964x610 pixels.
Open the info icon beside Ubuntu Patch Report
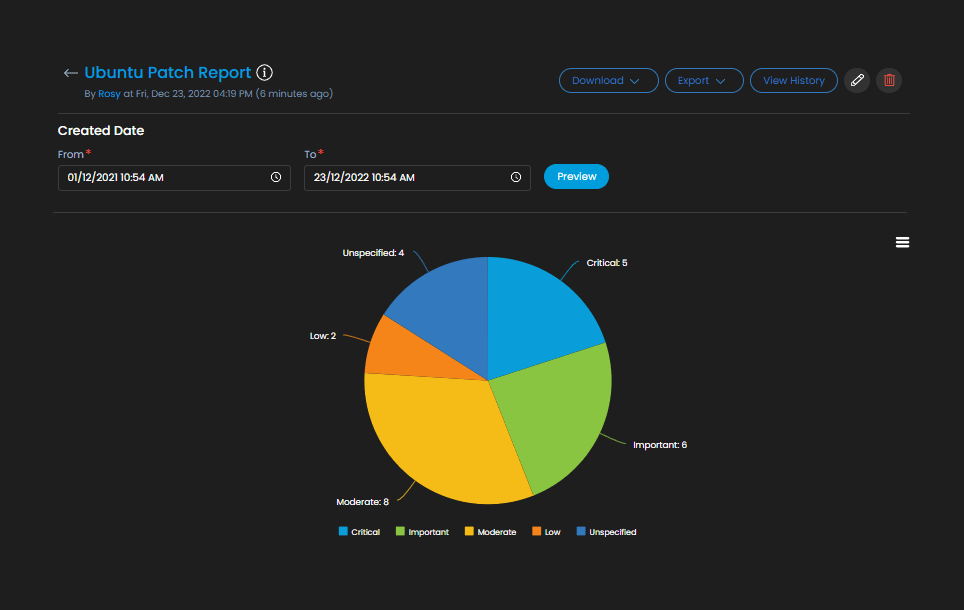pos(264,73)
